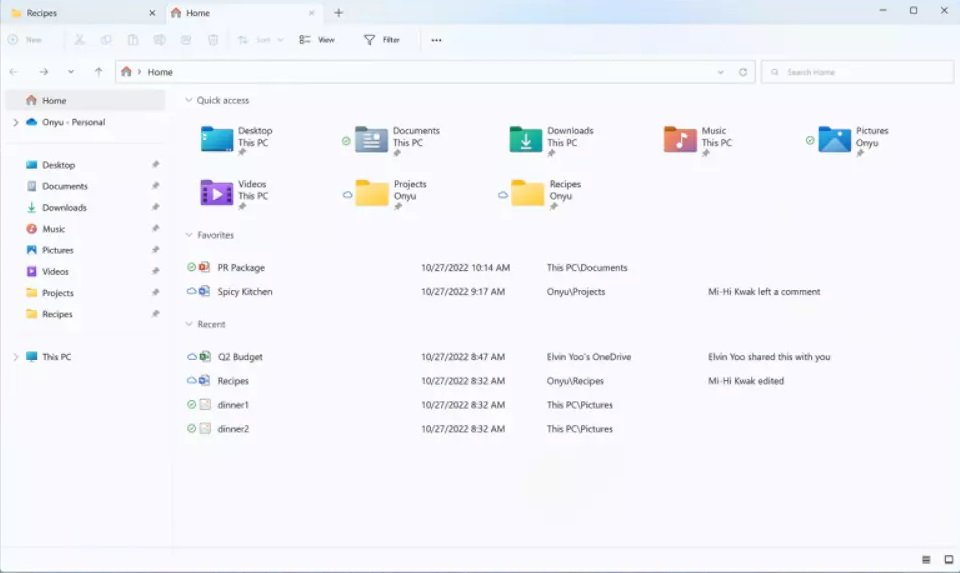Viewport: 960px width, 573px height.
Task: Select This PC in sidebar
Action: click(56, 356)
